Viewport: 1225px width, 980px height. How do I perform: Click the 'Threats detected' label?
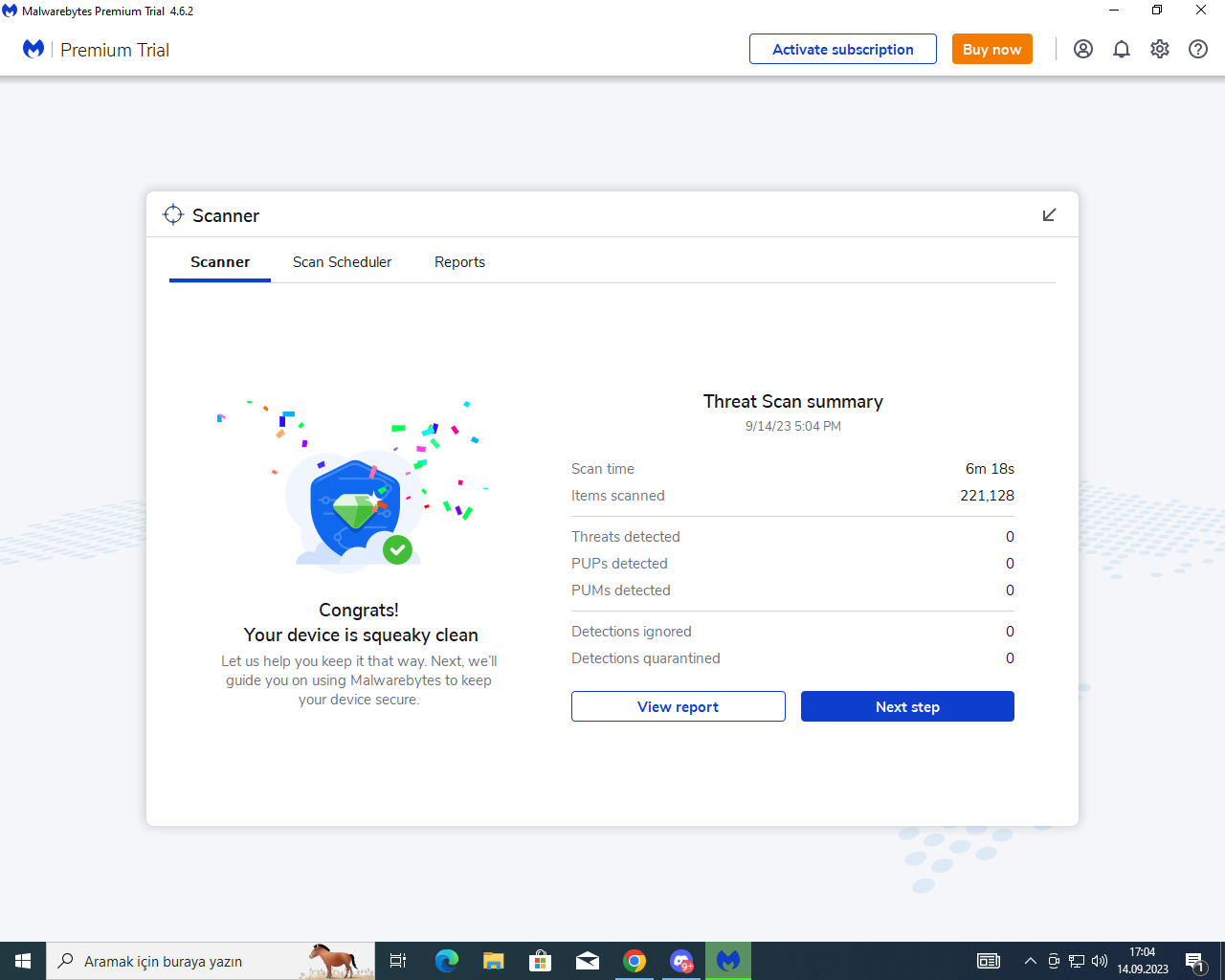click(626, 537)
